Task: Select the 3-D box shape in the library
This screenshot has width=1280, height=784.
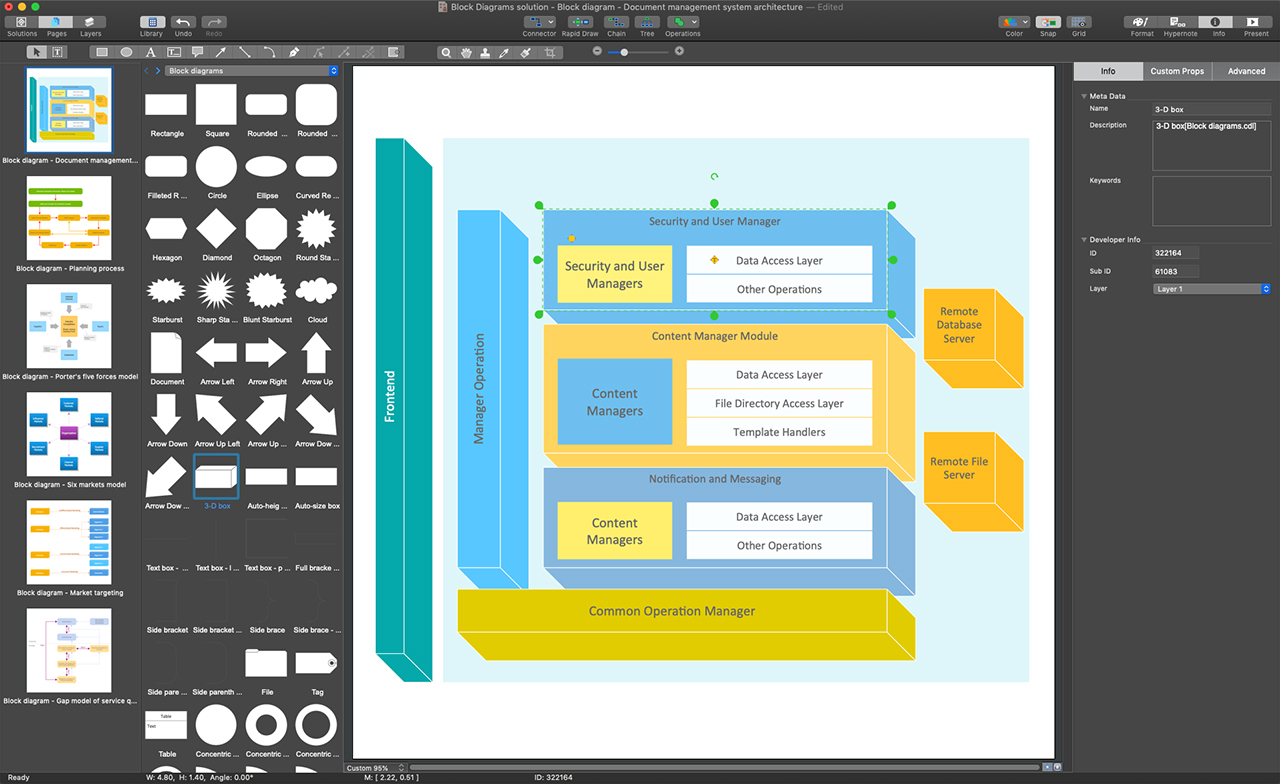Action: coord(216,477)
